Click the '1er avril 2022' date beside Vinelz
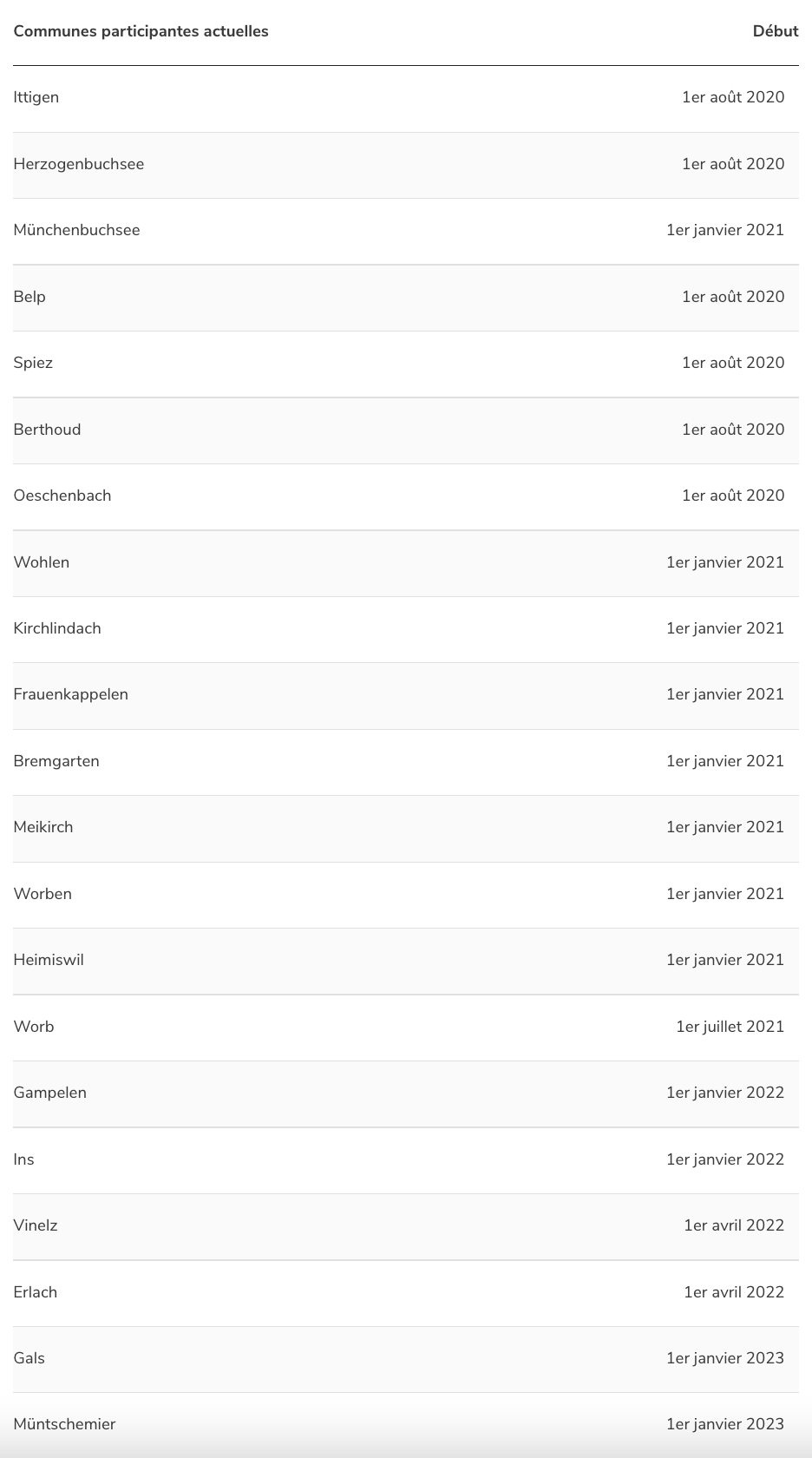 [734, 1225]
